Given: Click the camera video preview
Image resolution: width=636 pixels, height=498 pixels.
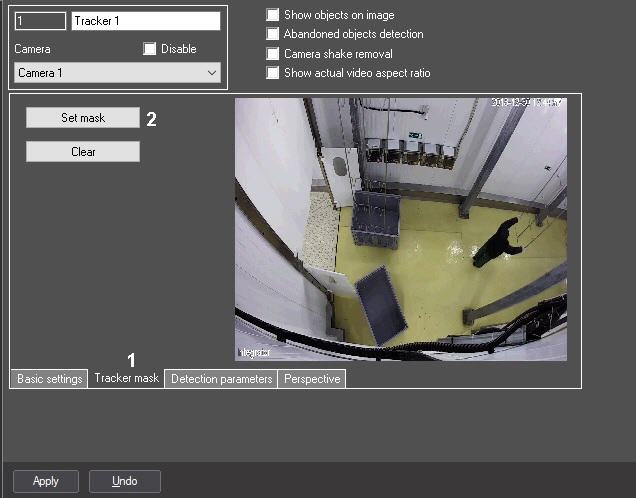Looking at the screenshot, I should pos(401,229).
